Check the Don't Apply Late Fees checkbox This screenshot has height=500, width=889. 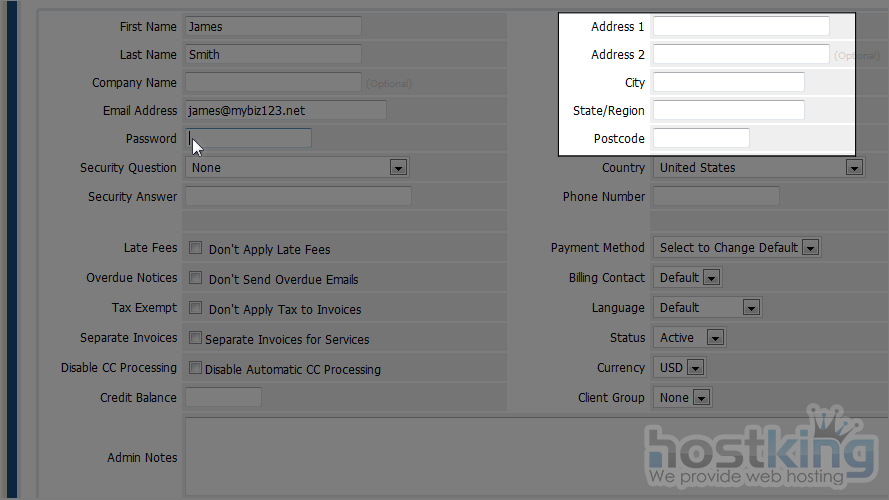(x=196, y=248)
